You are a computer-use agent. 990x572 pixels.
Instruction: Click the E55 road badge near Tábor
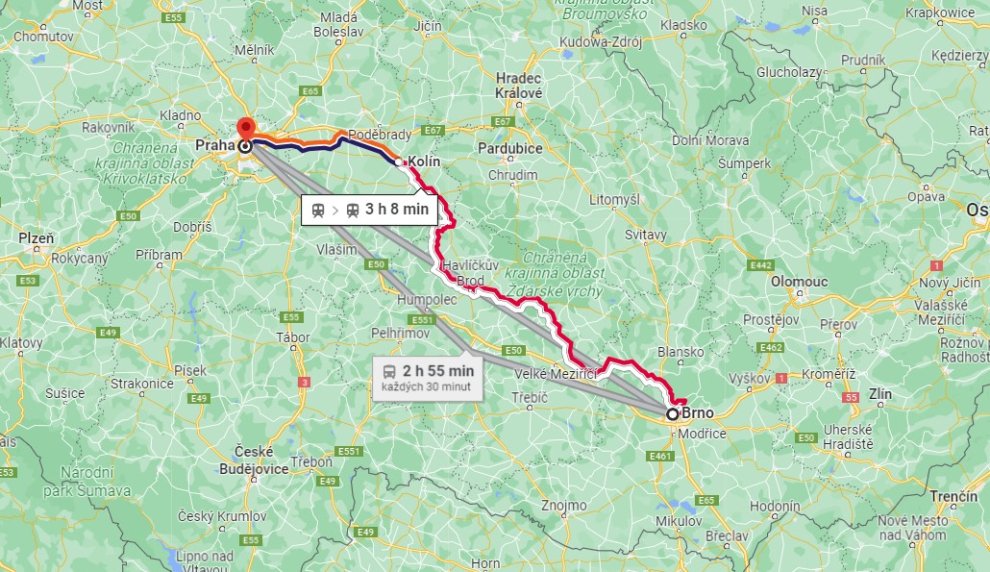[x=290, y=317]
